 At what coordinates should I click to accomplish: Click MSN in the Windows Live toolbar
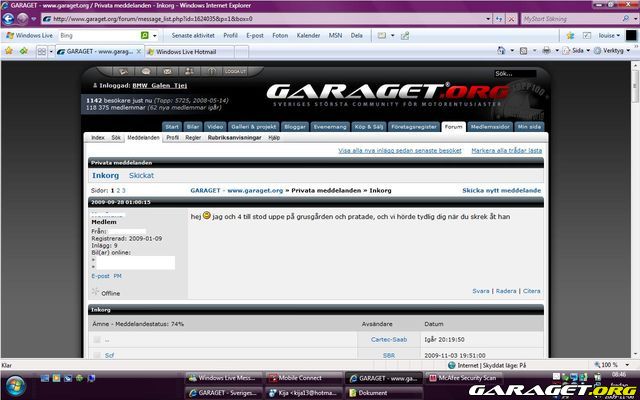[x=335, y=36]
